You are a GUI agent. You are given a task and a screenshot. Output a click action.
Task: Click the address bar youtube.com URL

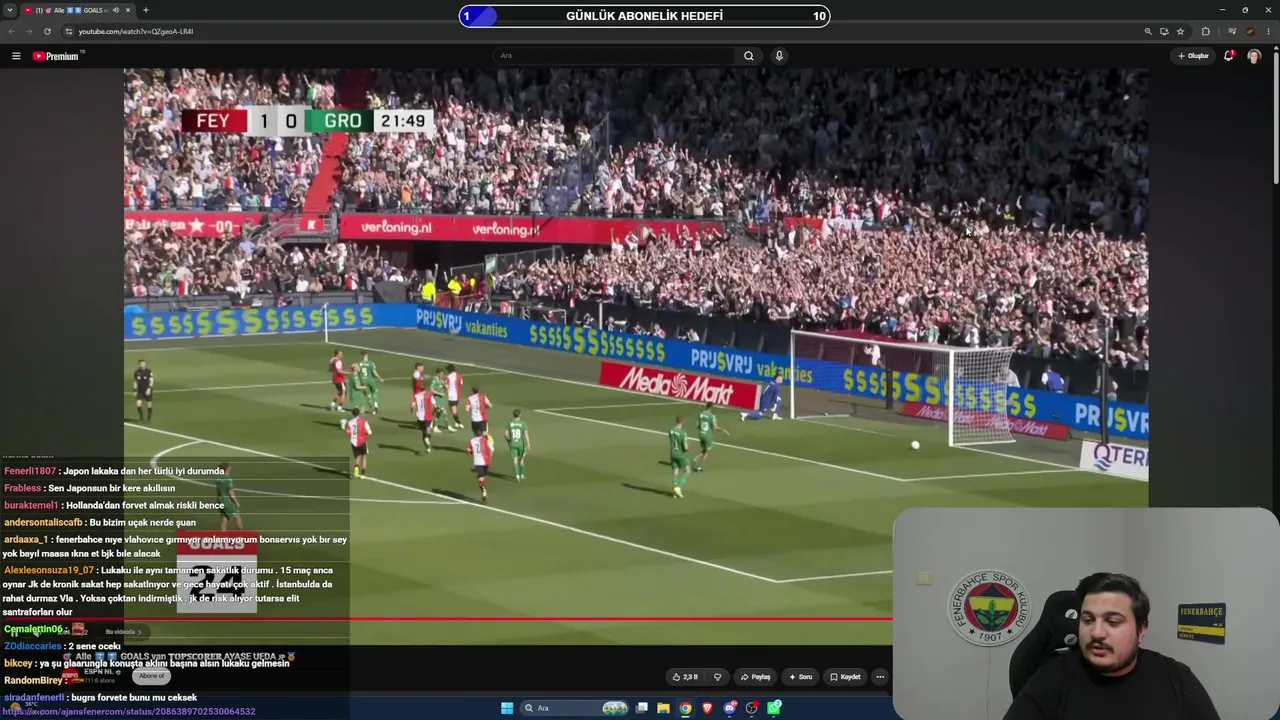point(136,31)
